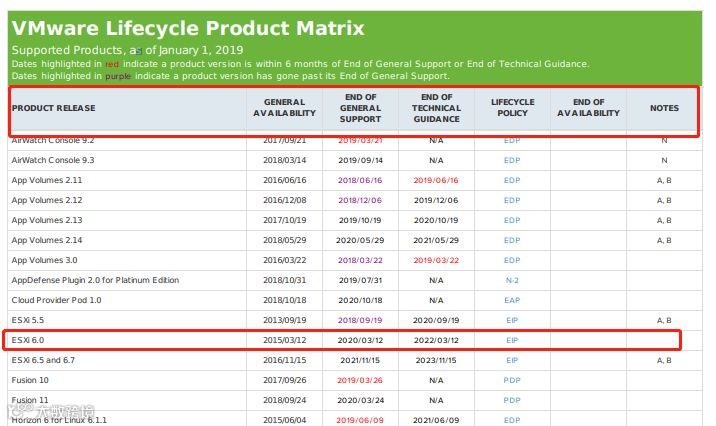Click 'AppDefense Plugin 2.0 for Platinum Edition' cell
Image resolution: width=716 pixels, height=426 pixels.
click(x=95, y=280)
